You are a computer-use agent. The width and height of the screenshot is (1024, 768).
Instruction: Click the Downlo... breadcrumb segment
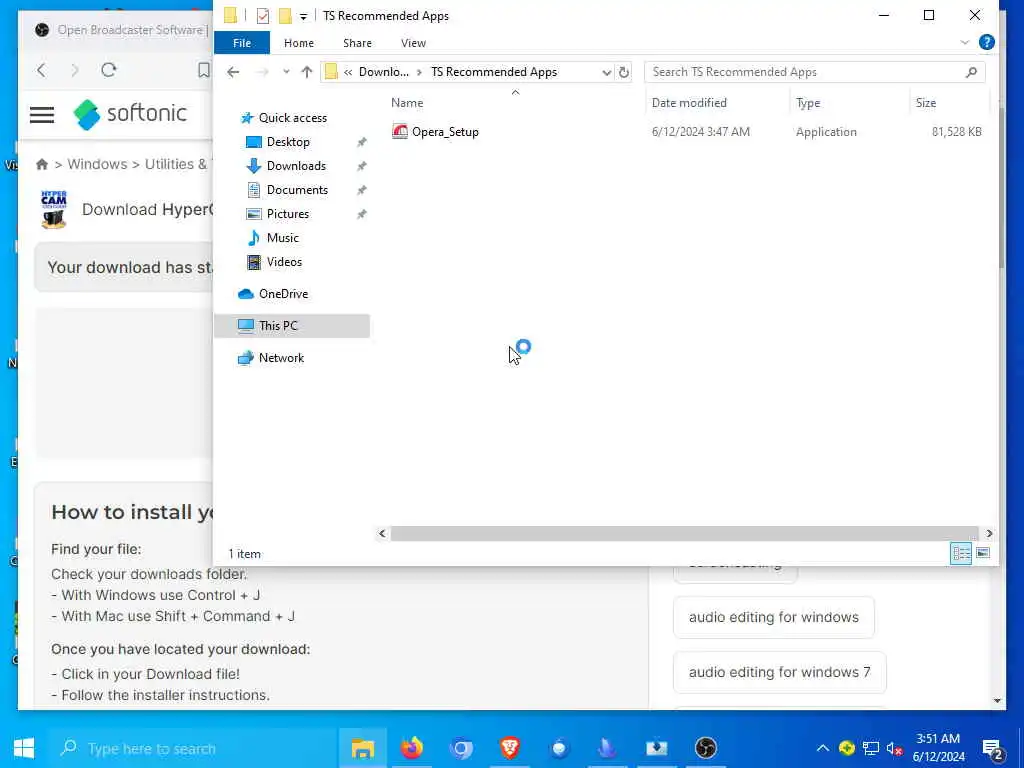coord(383,72)
